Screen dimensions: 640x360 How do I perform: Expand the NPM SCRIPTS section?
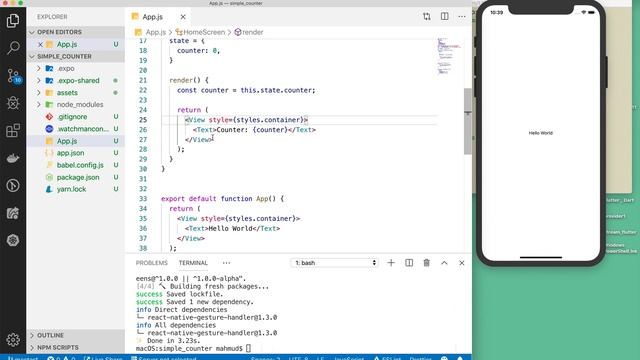[76, 347]
